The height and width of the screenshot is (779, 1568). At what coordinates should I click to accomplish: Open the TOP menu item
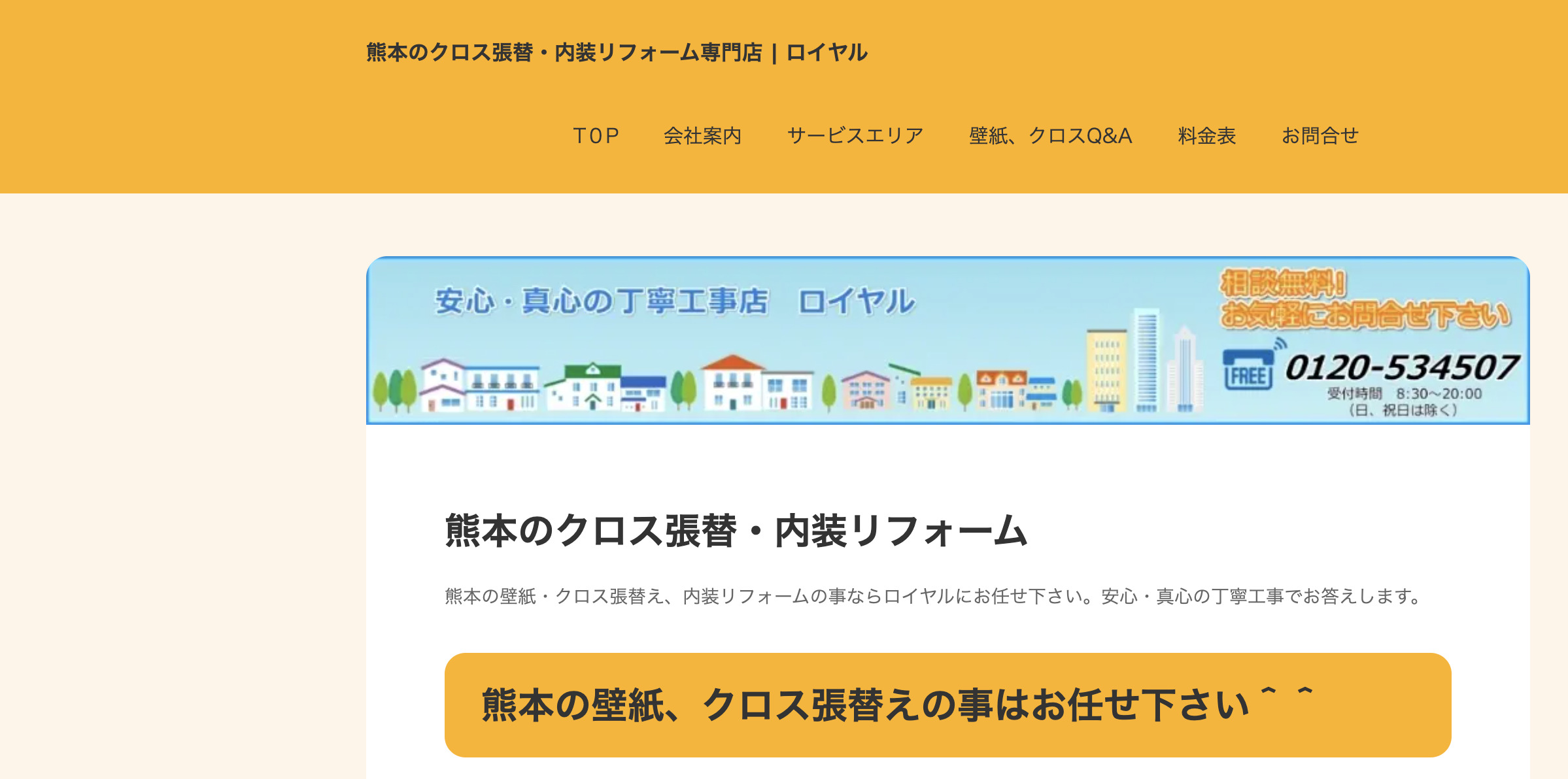click(x=595, y=136)
